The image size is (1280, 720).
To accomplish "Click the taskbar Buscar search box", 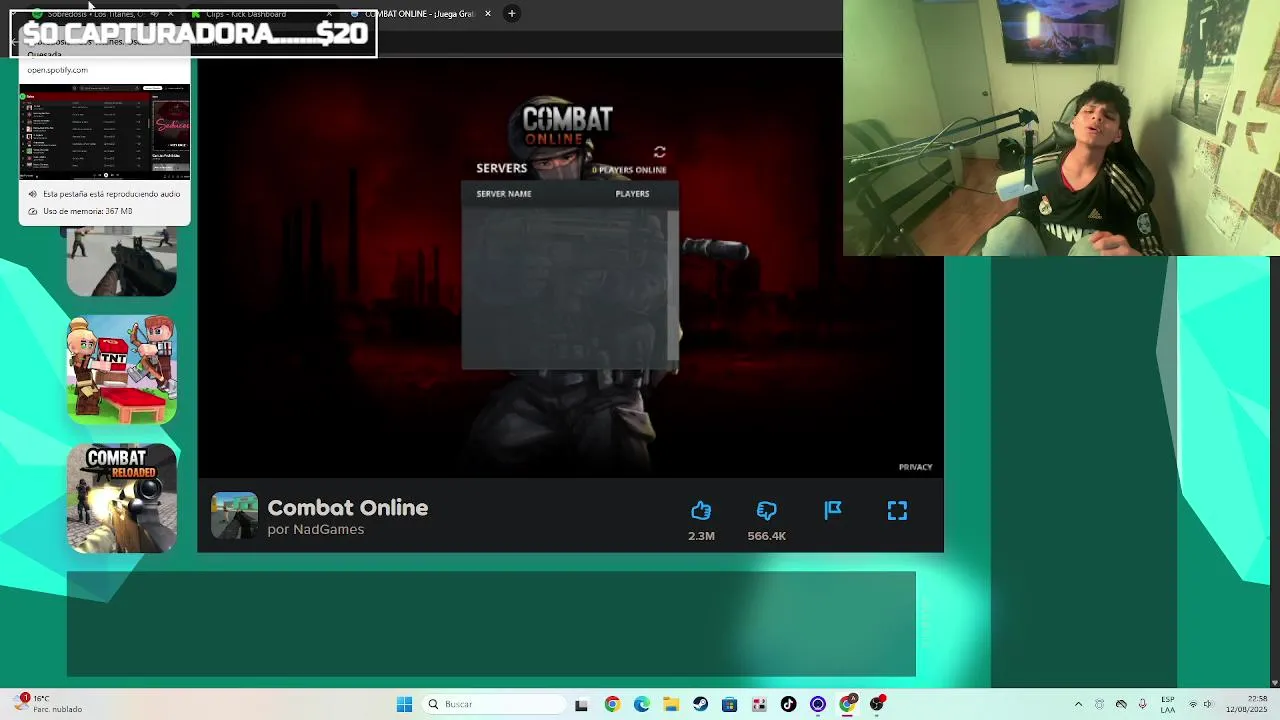I will 493,704.
